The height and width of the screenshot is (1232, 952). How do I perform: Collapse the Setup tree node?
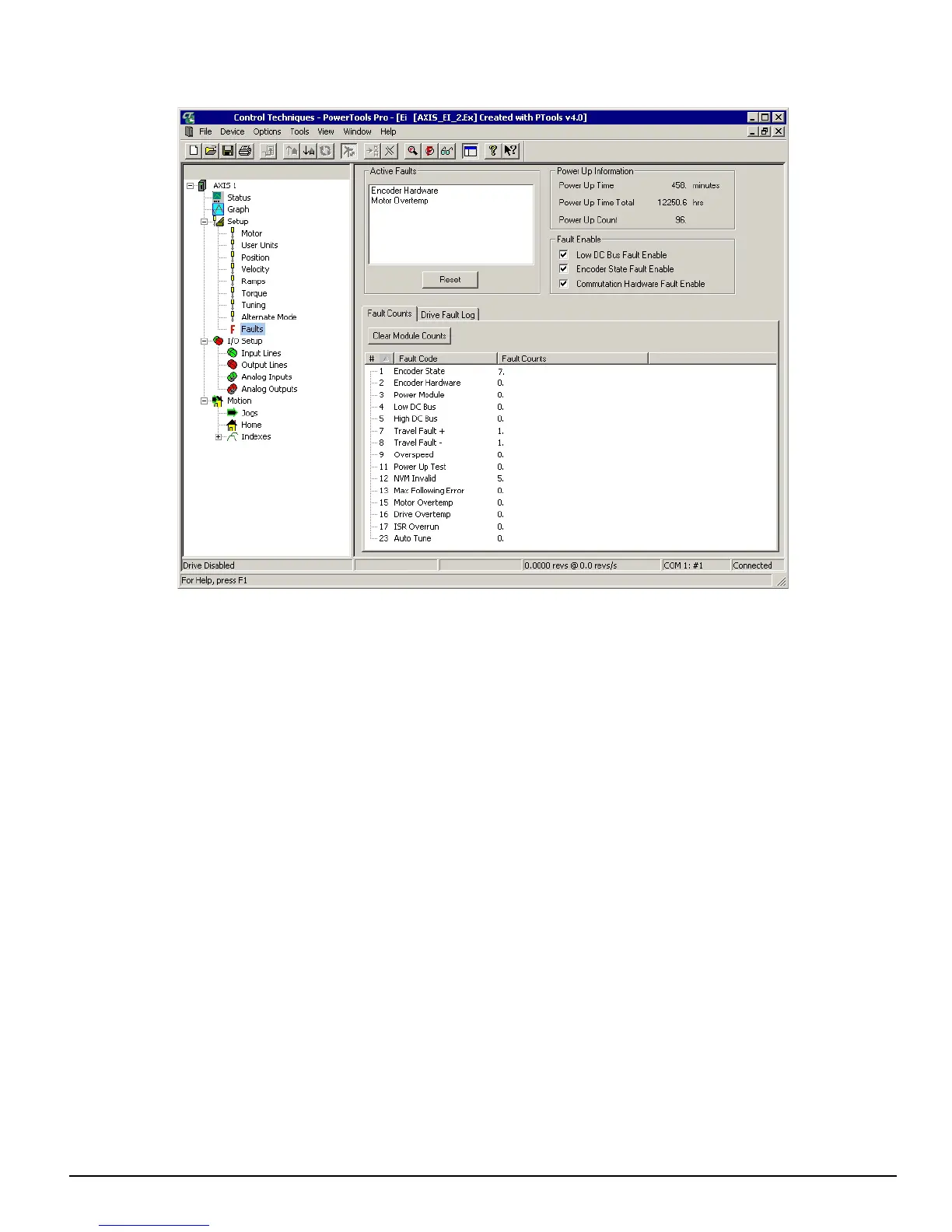205,222
